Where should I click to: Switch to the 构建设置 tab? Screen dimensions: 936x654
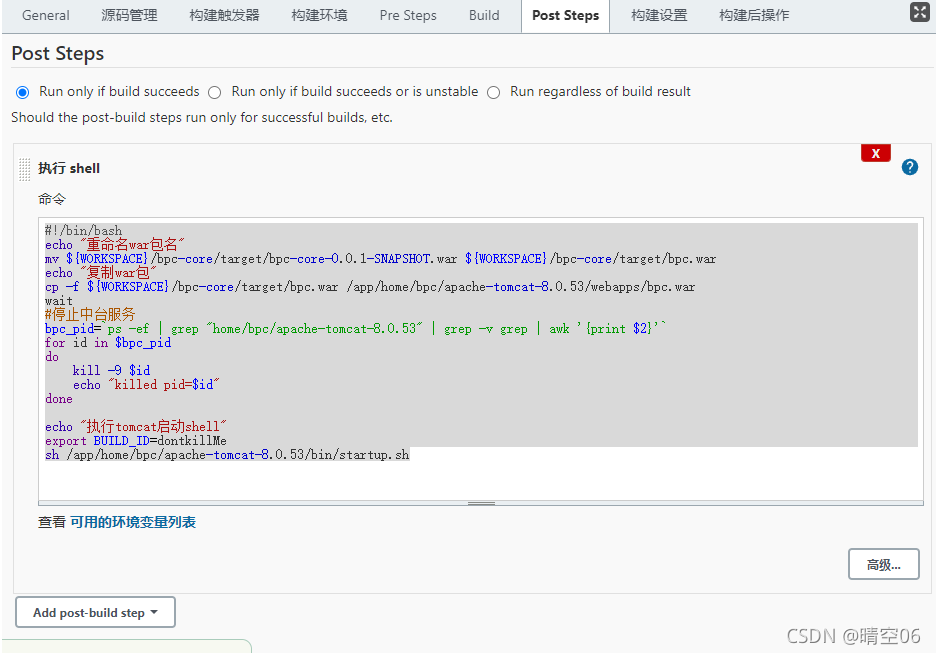(x=659, y=16)
